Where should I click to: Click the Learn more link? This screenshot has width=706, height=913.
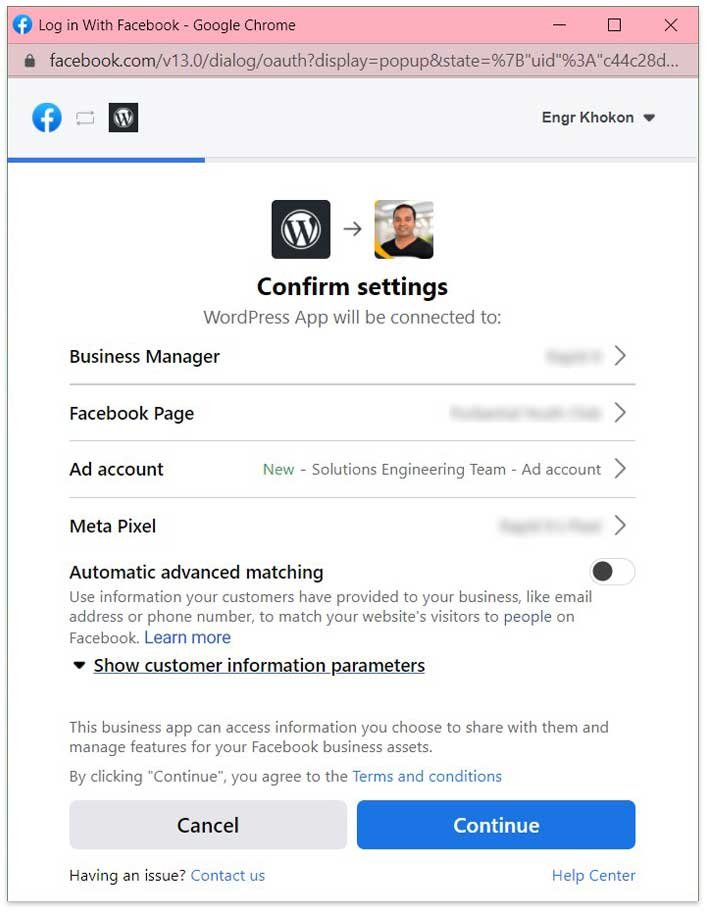click(x=187, y=638)
